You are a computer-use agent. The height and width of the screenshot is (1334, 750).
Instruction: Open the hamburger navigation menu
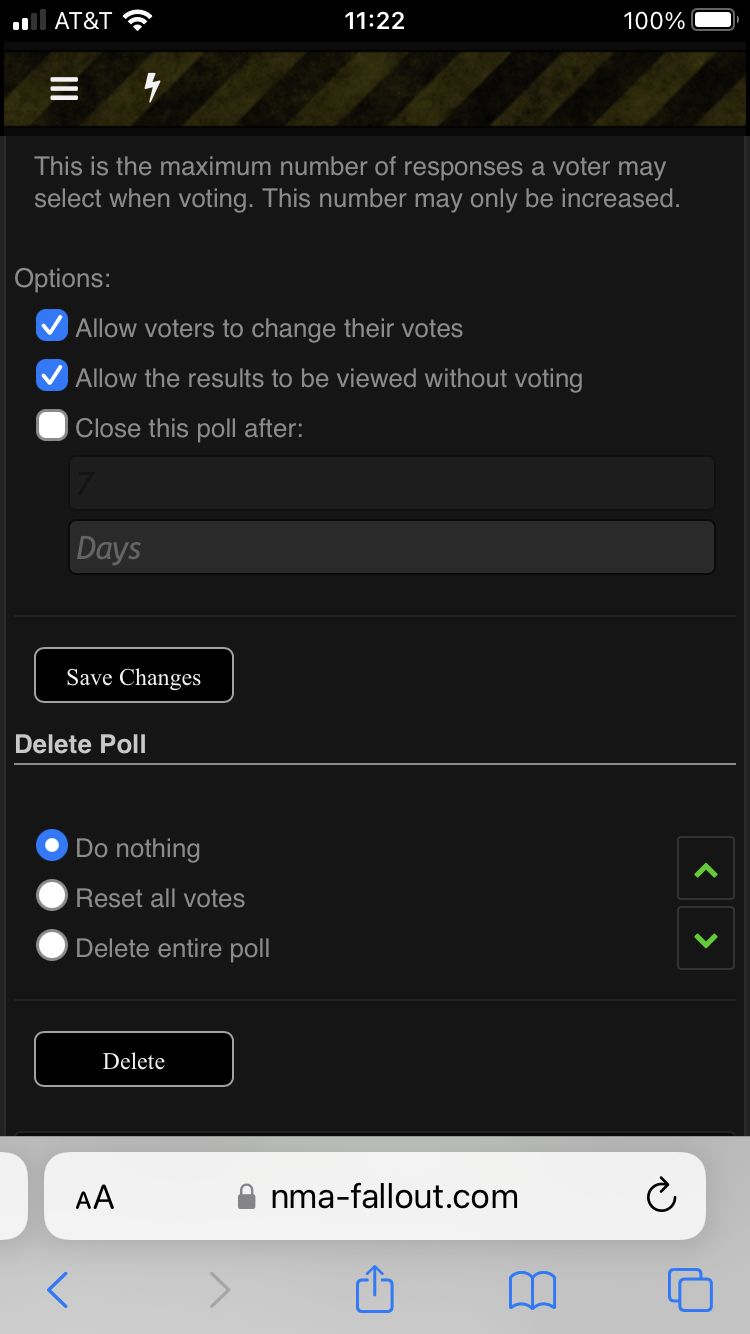point(64,89)
